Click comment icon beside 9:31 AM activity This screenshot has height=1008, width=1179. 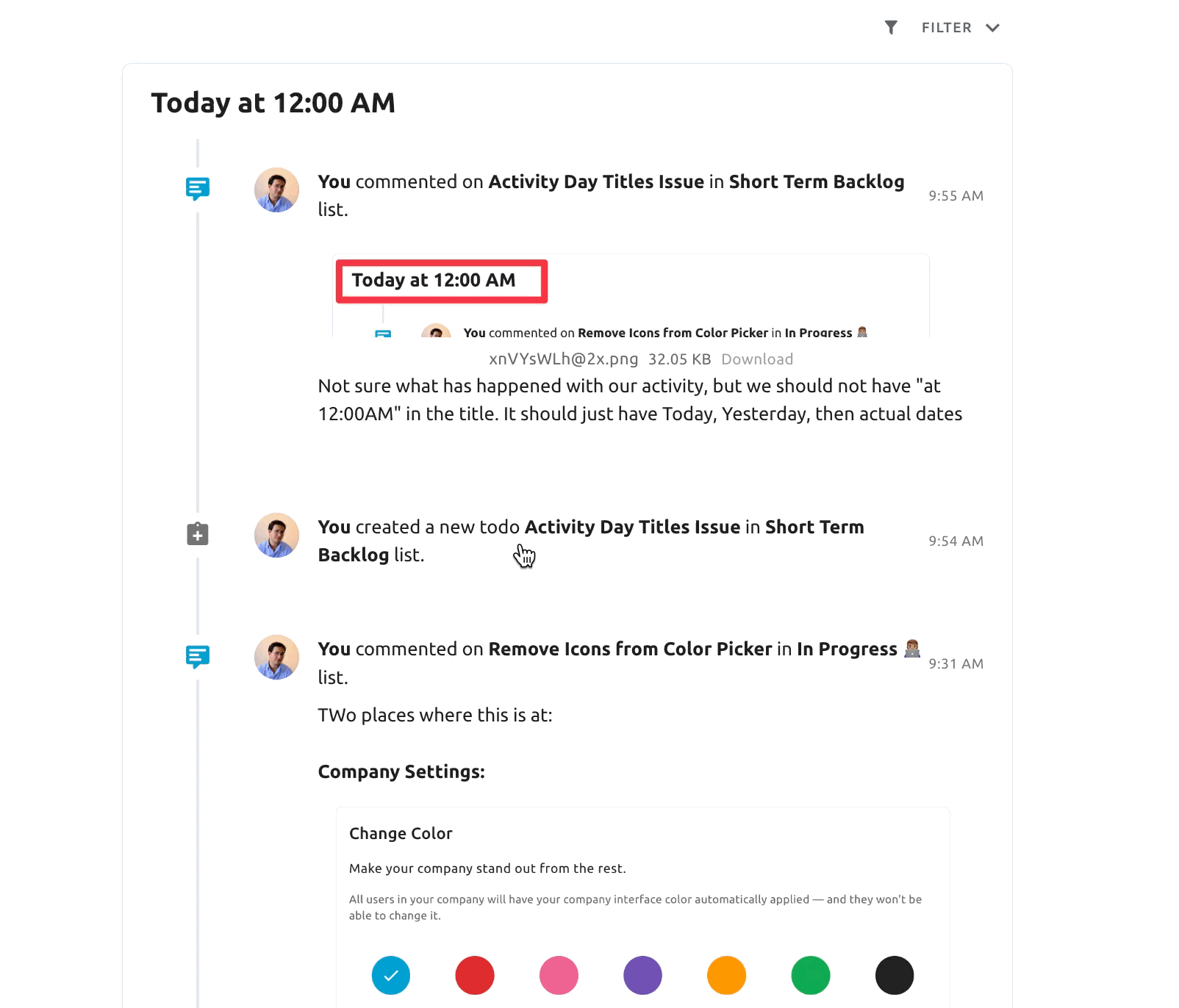[198, 656]
